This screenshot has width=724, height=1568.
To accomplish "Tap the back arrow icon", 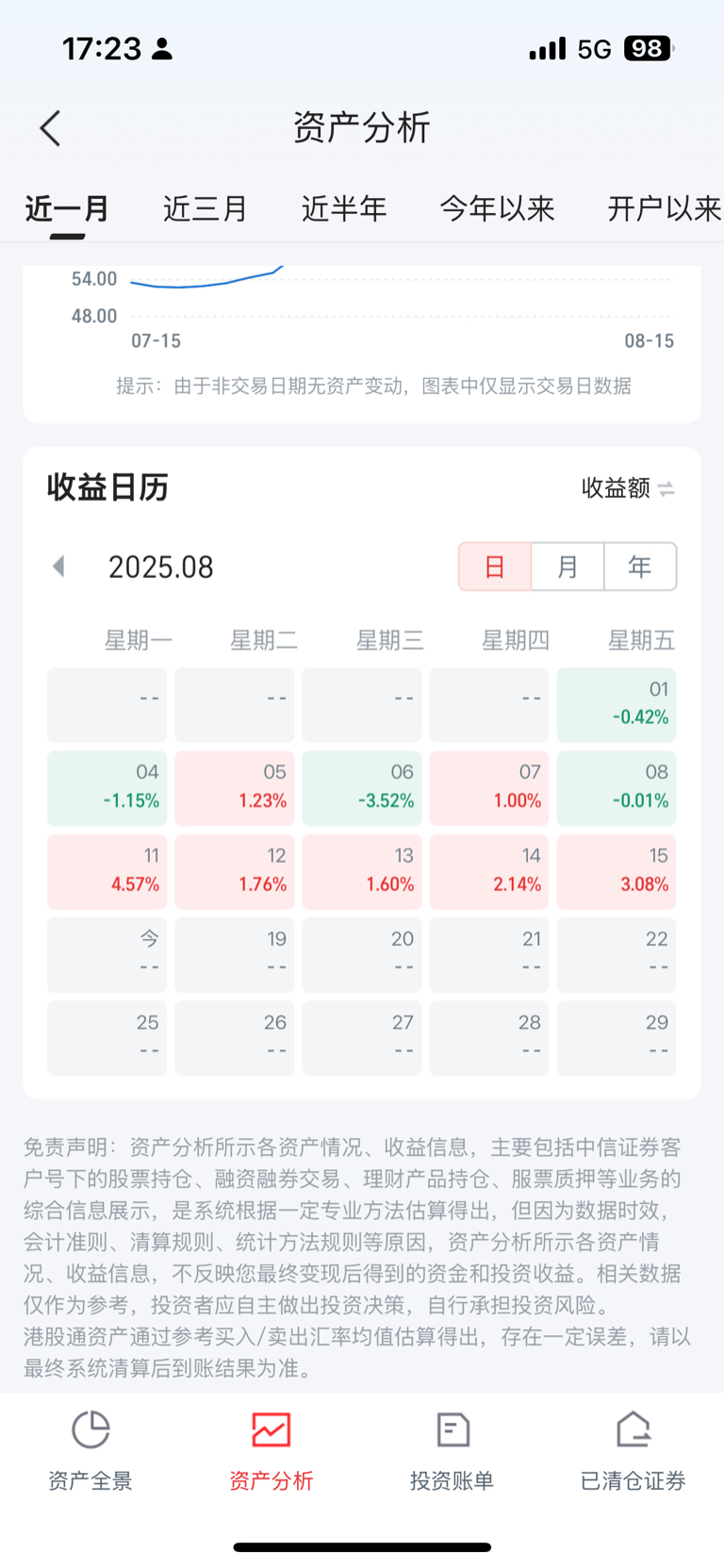I will coord(51,128).
